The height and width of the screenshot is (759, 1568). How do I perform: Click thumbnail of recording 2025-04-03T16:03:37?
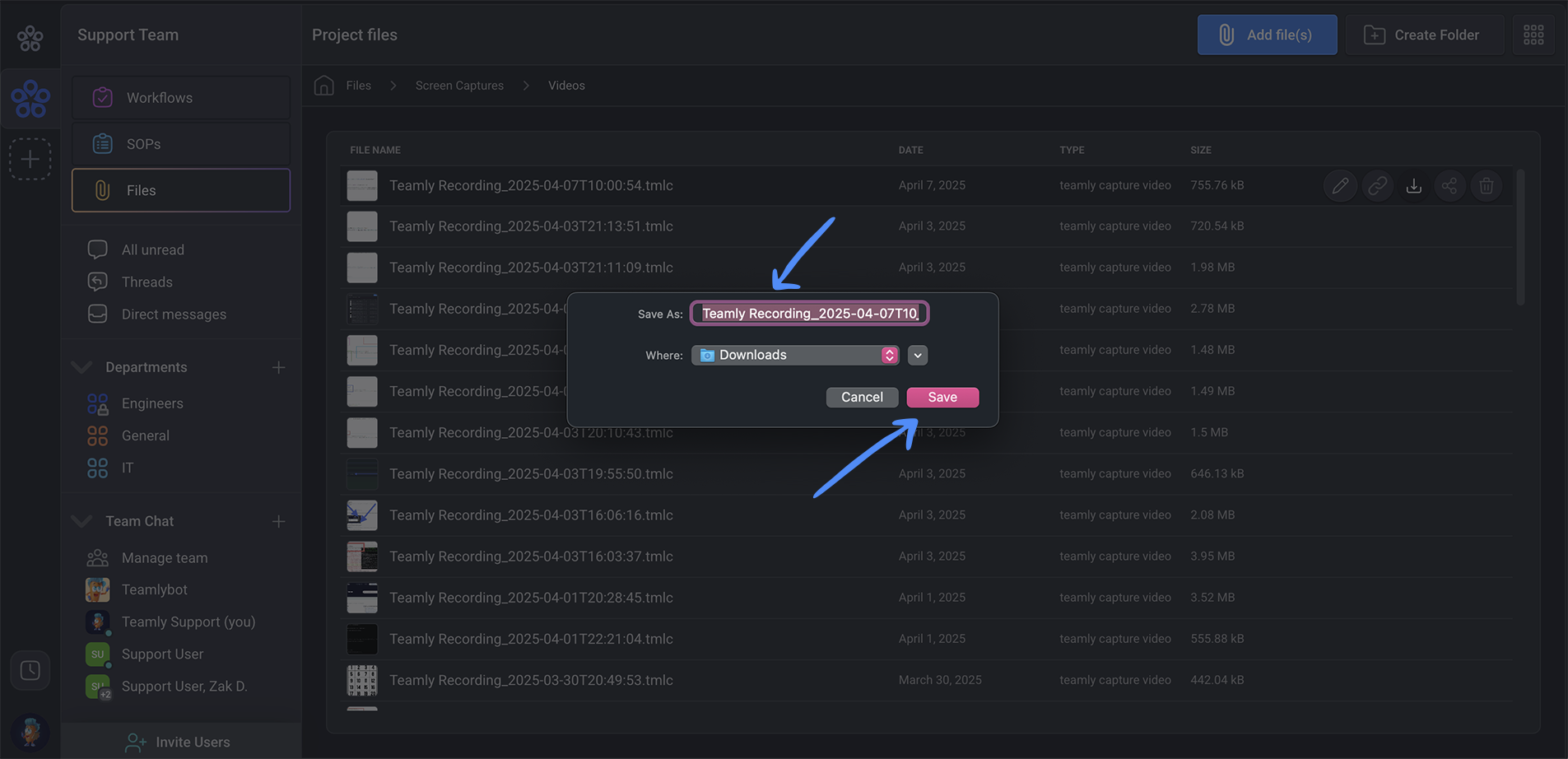tap(362, 556)
